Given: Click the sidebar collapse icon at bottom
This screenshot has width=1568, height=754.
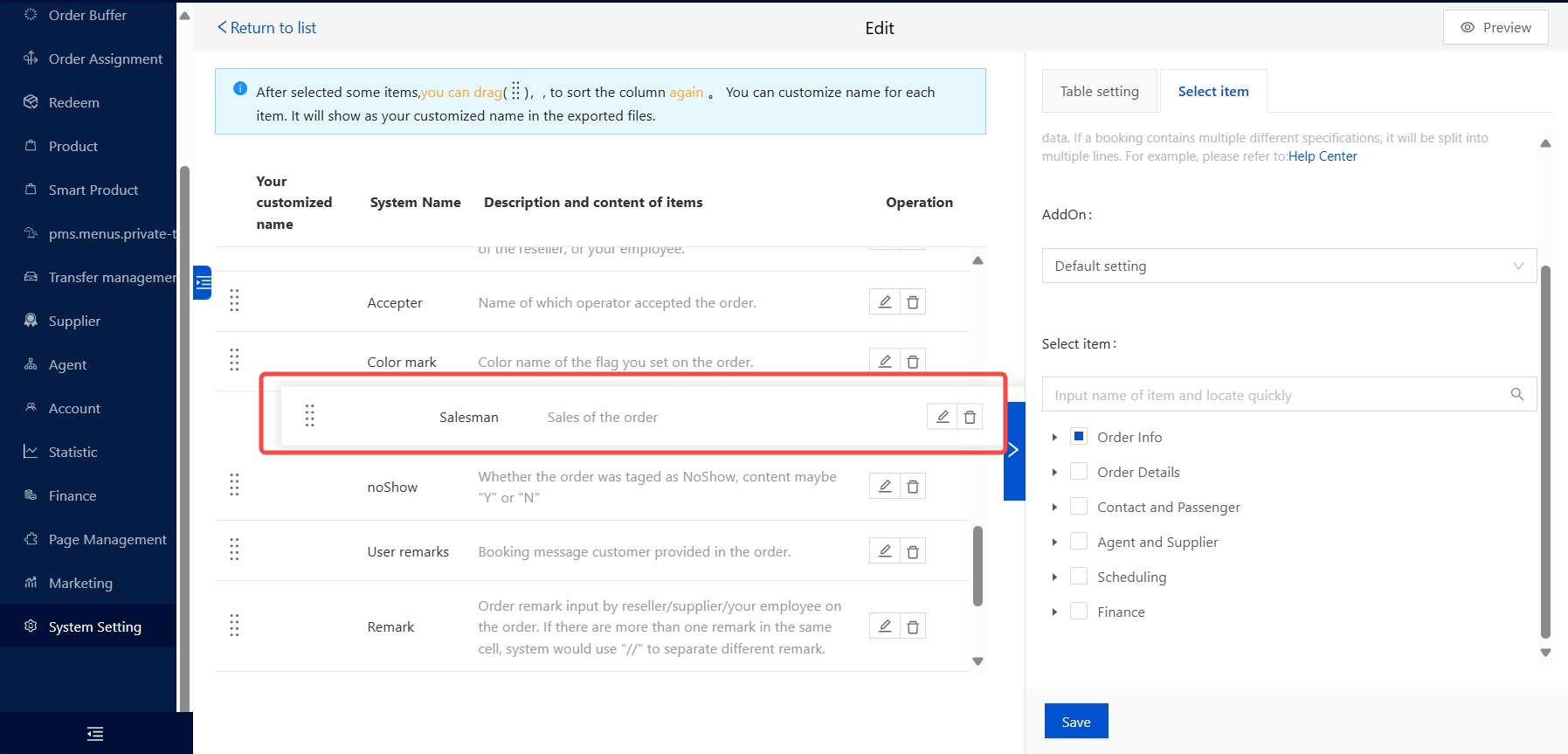Looking at the screenshot, I should pyautogui.click(x=95, y=734).
